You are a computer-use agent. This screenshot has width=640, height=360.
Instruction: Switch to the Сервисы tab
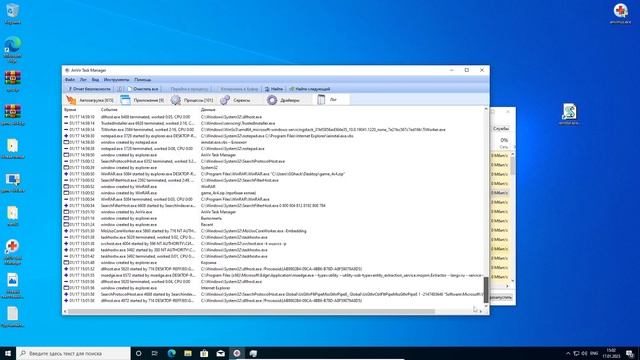(x=236, y=100)
